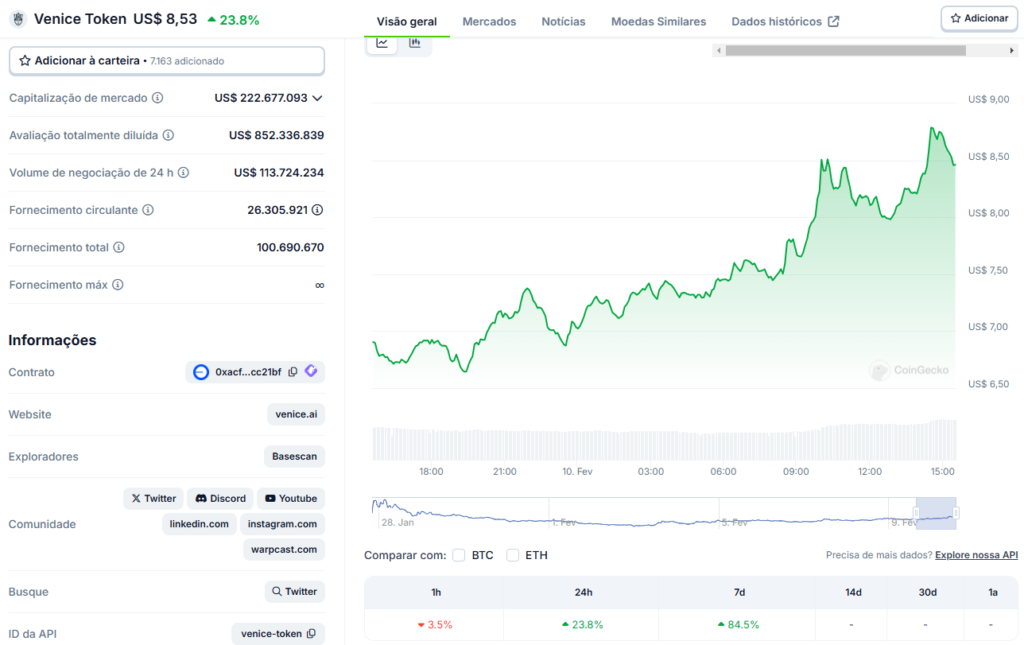Open info icon beside Volume de negociação de 24 h
The width and height of the screenshot is (1024, 645).
184,172
